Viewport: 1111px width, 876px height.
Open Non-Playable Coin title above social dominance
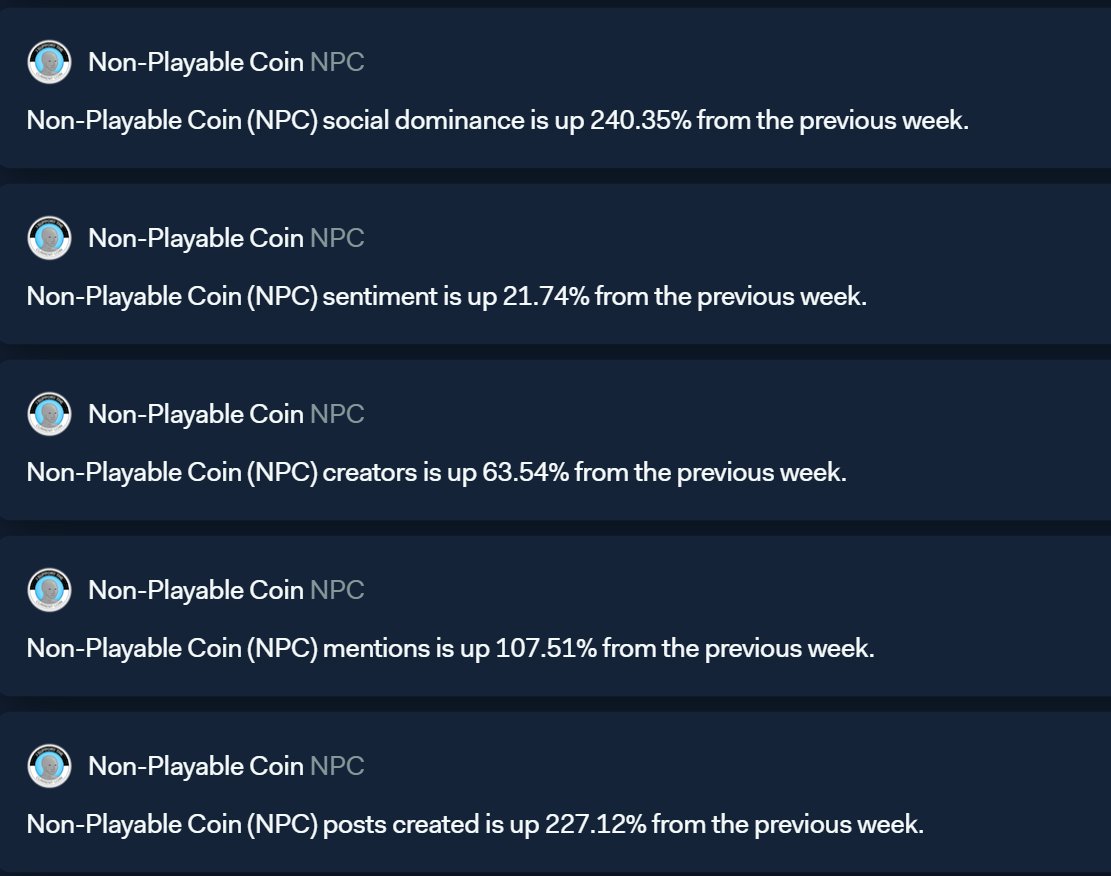coord(196,62)
